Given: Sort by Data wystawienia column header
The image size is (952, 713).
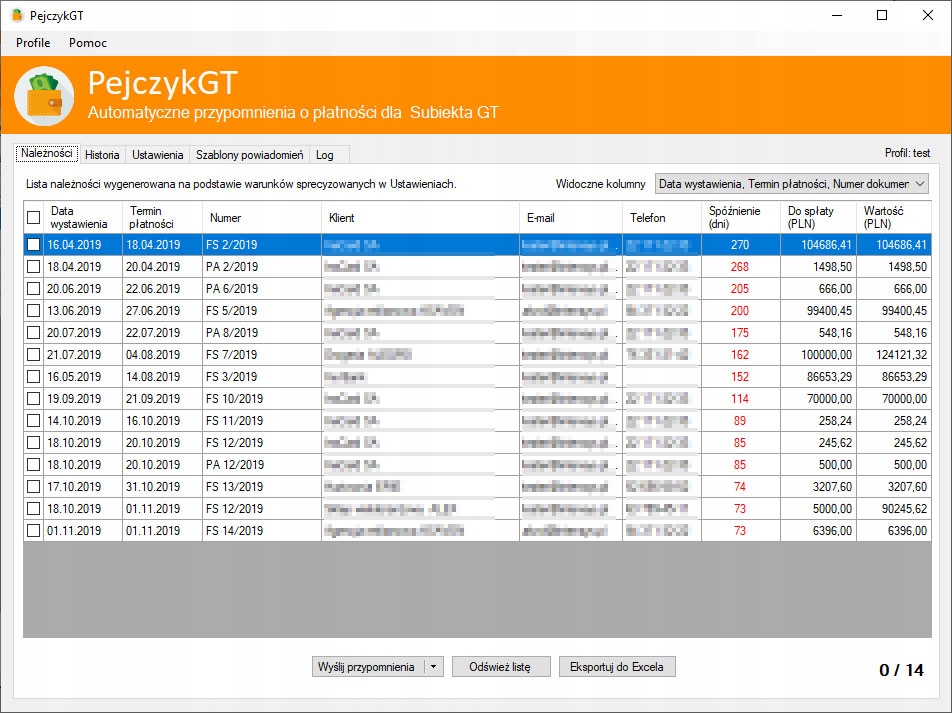Looking at the screenshot, I should 83,217.
